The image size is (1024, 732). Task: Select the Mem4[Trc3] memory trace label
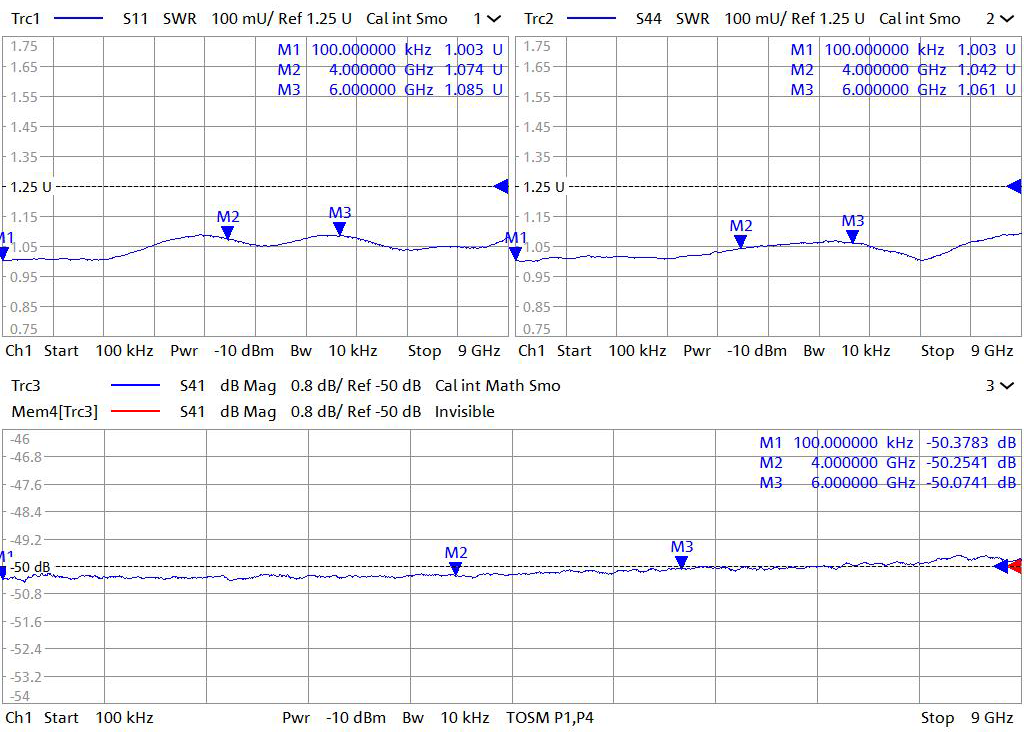click(54, 412)
